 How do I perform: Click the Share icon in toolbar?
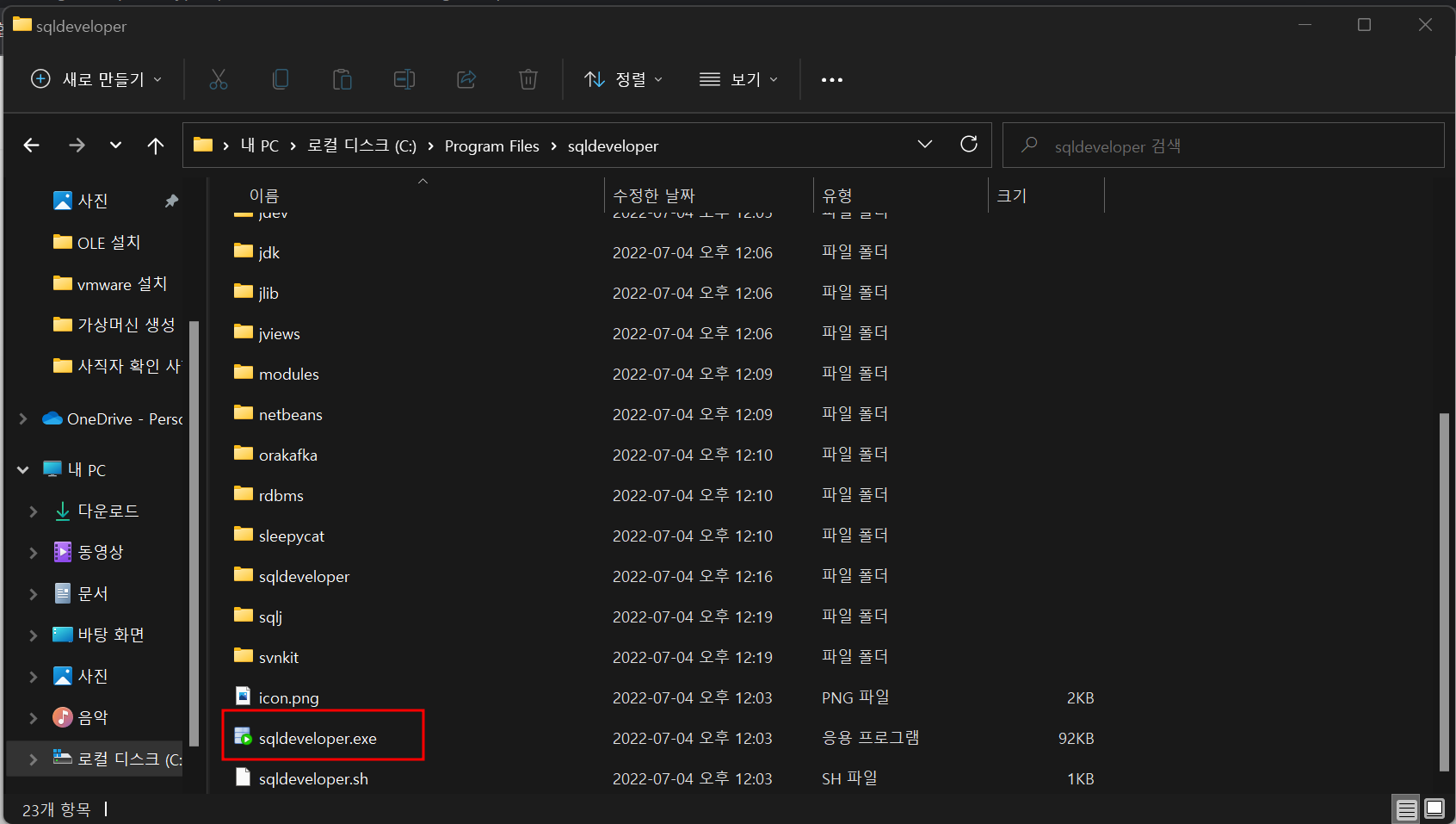coord(466,80)
